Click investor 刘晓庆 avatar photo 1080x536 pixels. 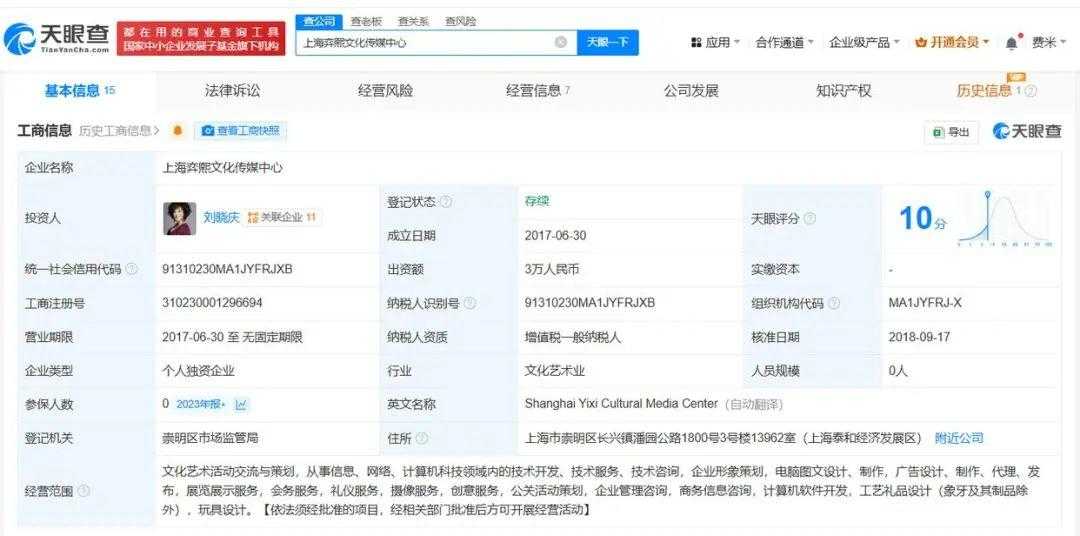pyautogui.click(x=179, y=218)
